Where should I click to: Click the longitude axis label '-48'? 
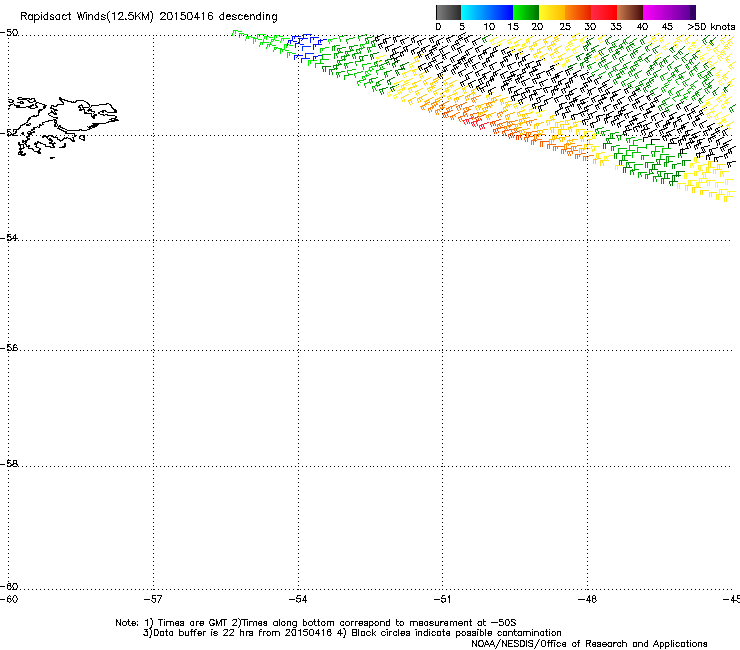pyautogui.click(x=587, y=599)
